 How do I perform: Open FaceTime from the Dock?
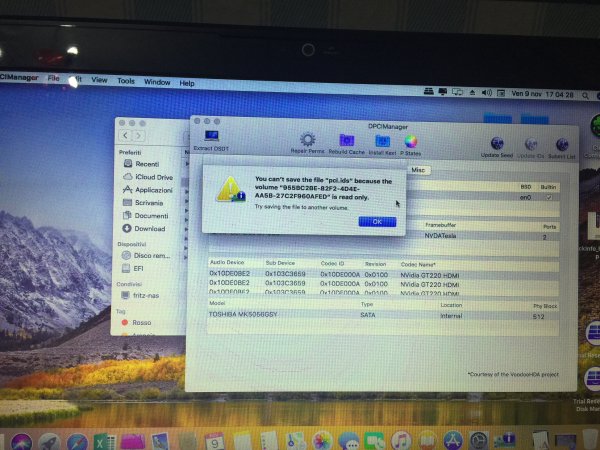coord(374,441)
